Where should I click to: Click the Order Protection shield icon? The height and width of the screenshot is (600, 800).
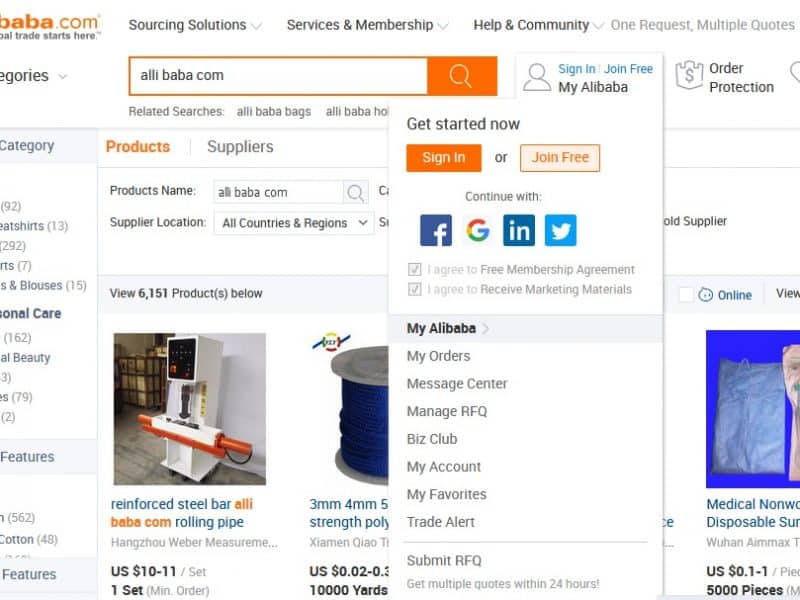pyautogui.click(x=689, y=75)
